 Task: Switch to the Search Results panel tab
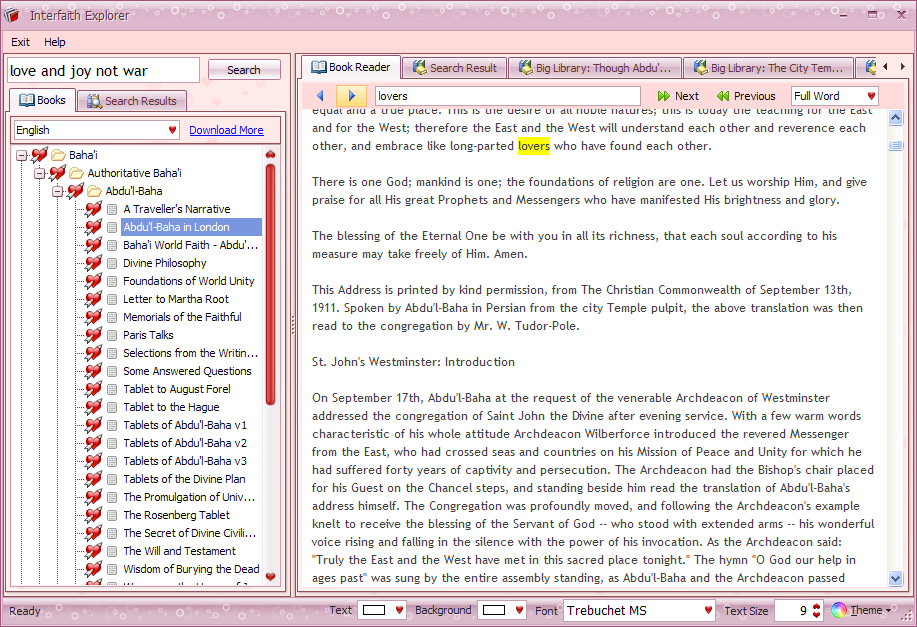point(131,101)
